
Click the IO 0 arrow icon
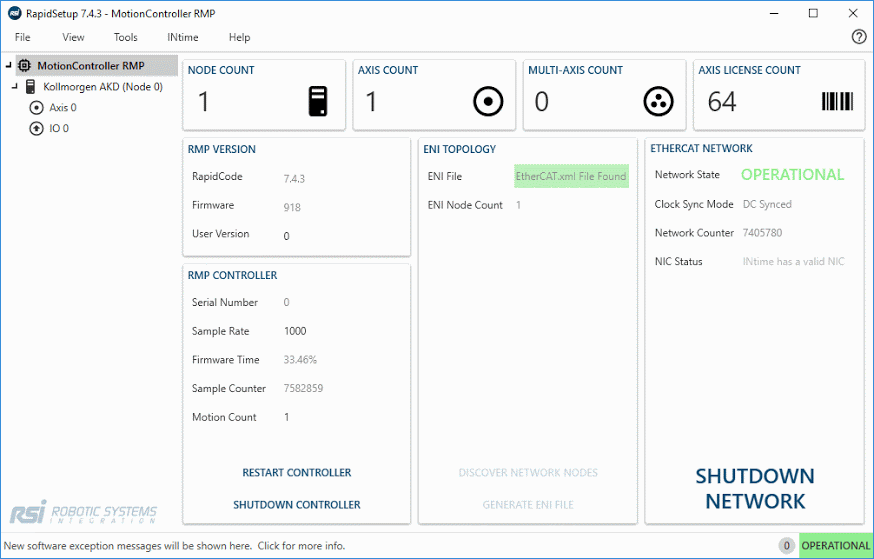pos(37,128)
